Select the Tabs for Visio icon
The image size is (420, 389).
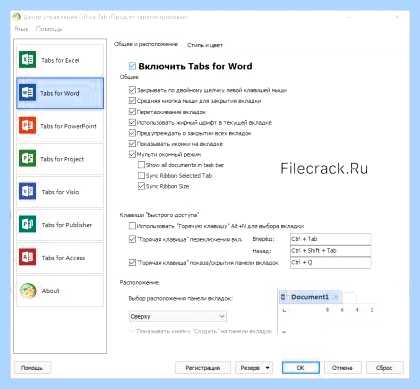point(27,191)
